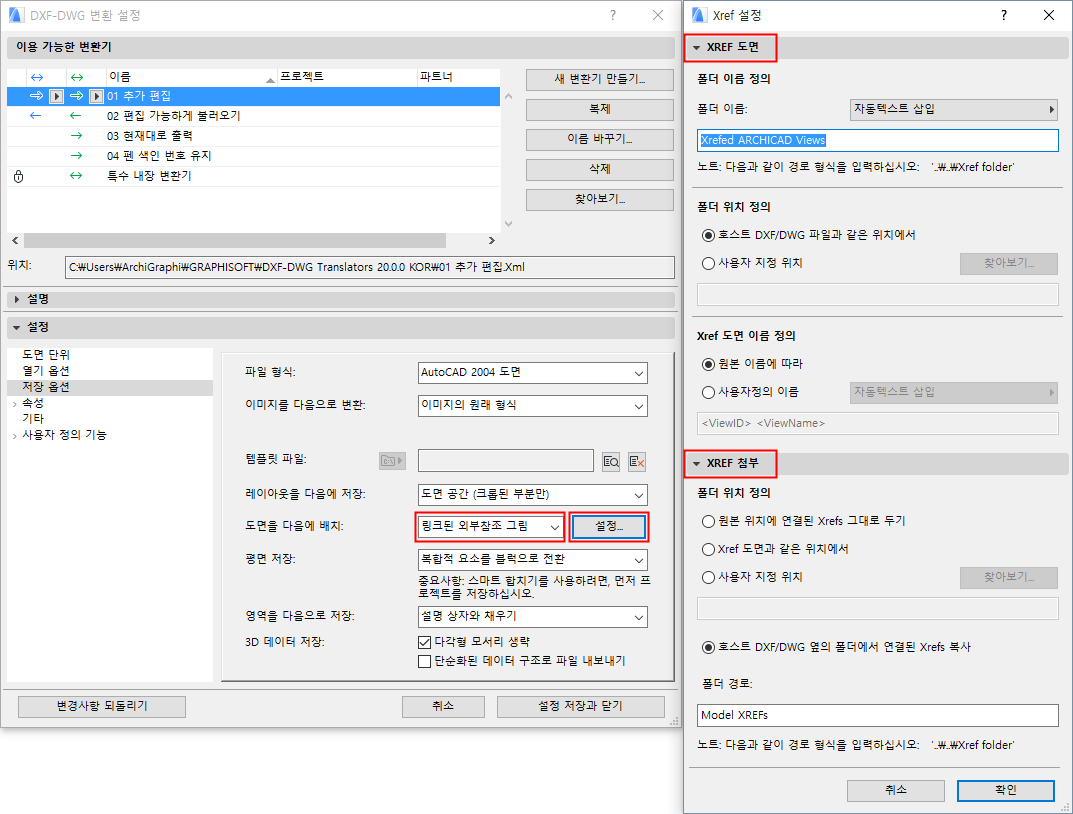Click green double-arrow column header icon

(x=77, y=77)
